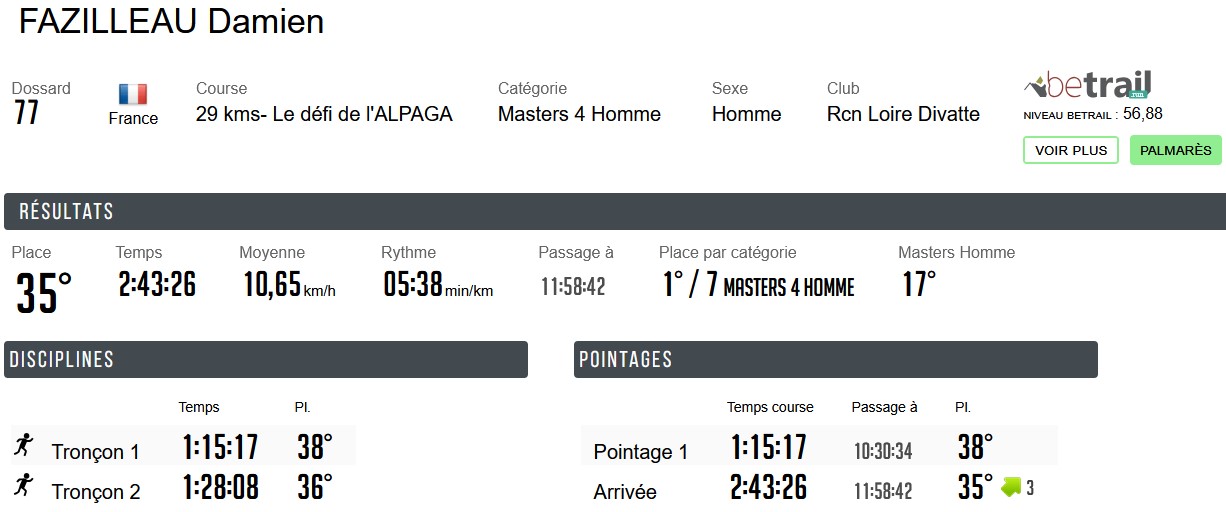Click the POINTAGES section header
The width and height of the screenshot is (1226, 512).
[x=625, y=360]
